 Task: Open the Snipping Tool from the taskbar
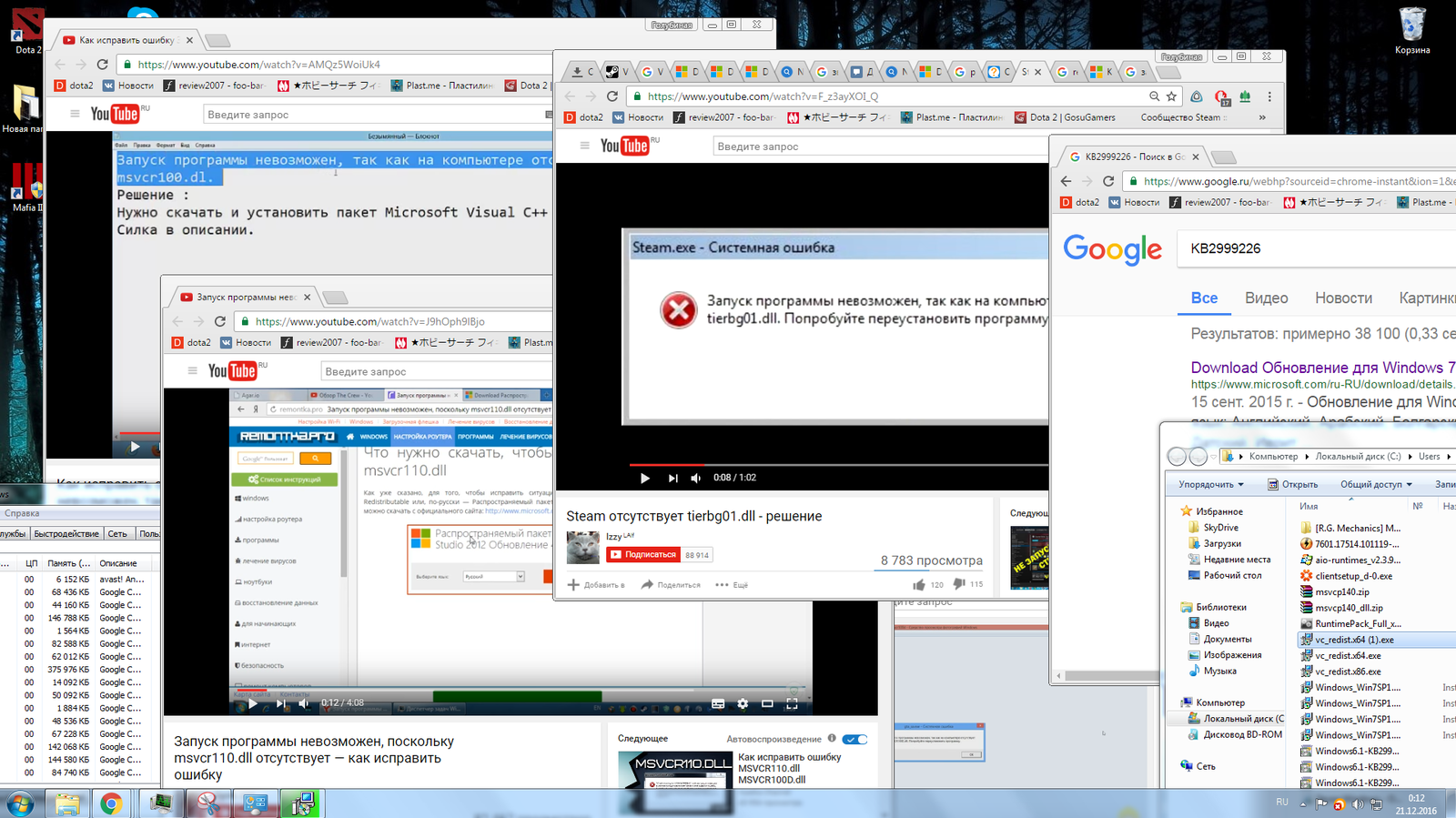tap(208, 803)
